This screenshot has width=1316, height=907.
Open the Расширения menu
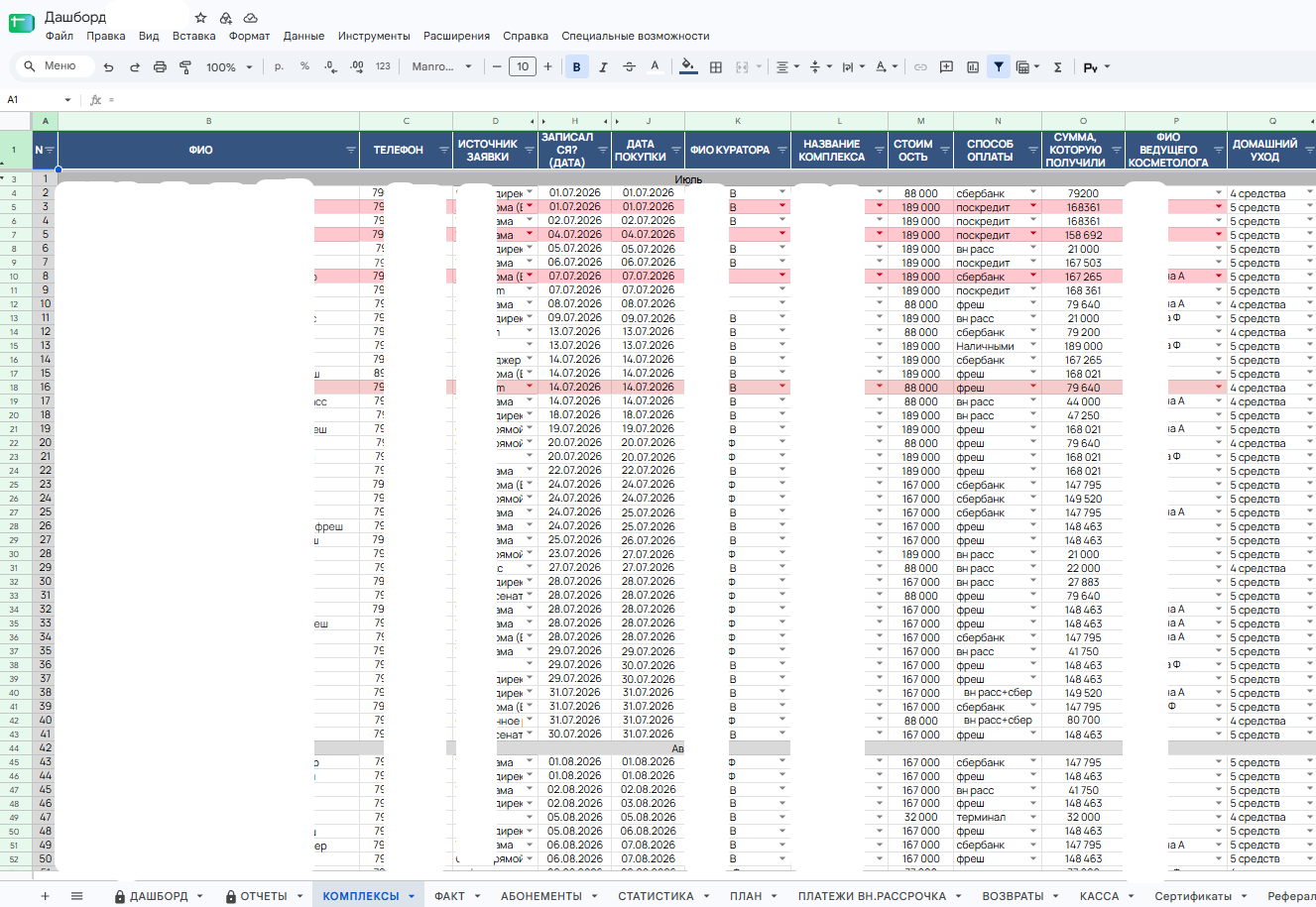click(x=456, y=36)
